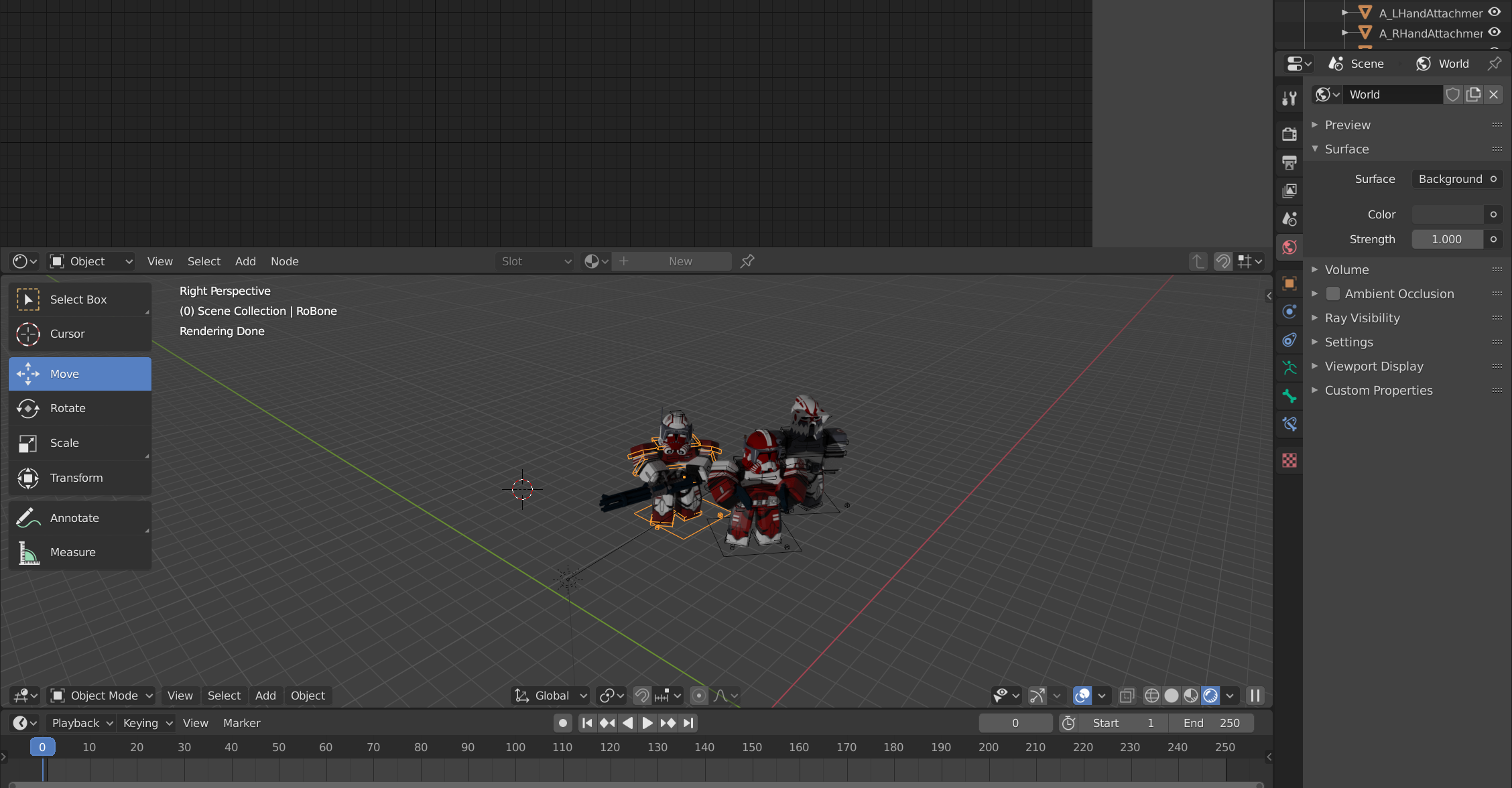The width and height of the screenshot is (1512, 788).
Task: Expand the Volume panel
Action: [1346, 269]
